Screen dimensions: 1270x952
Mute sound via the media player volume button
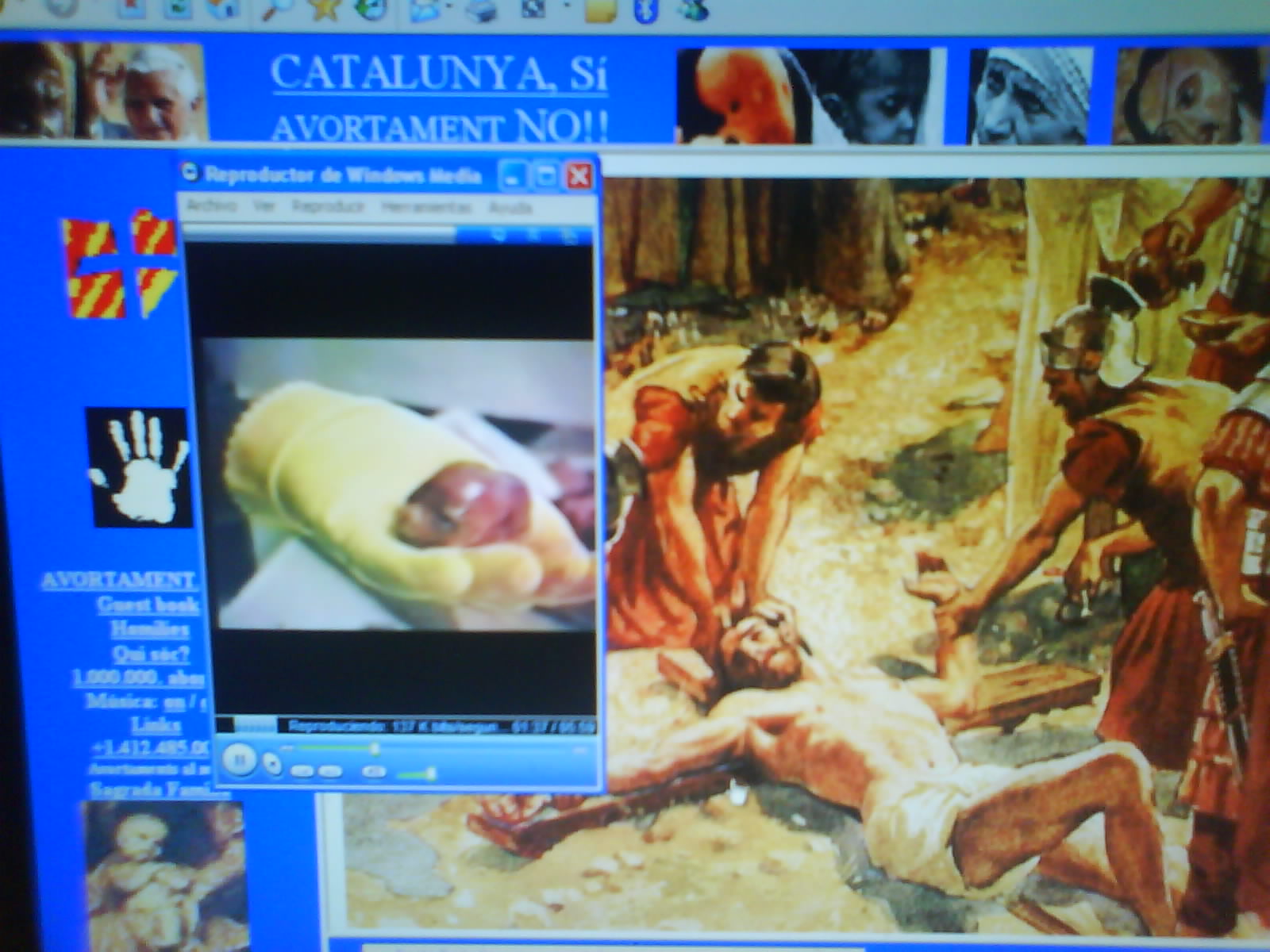click(x=375, y=770)
